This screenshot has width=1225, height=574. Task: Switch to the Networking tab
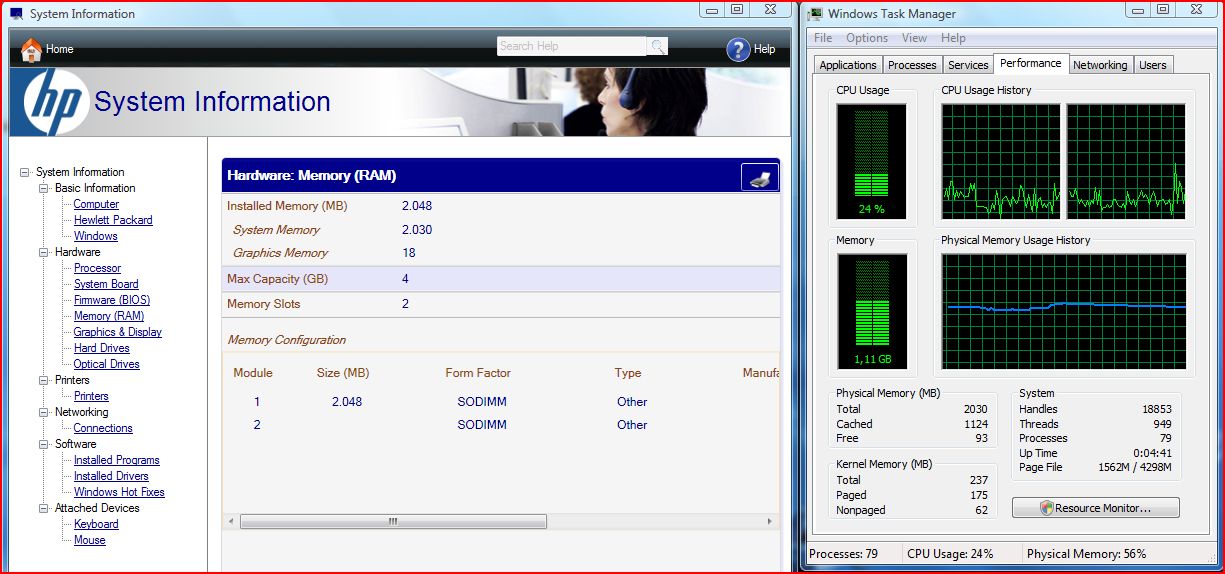pos(1100,65)
